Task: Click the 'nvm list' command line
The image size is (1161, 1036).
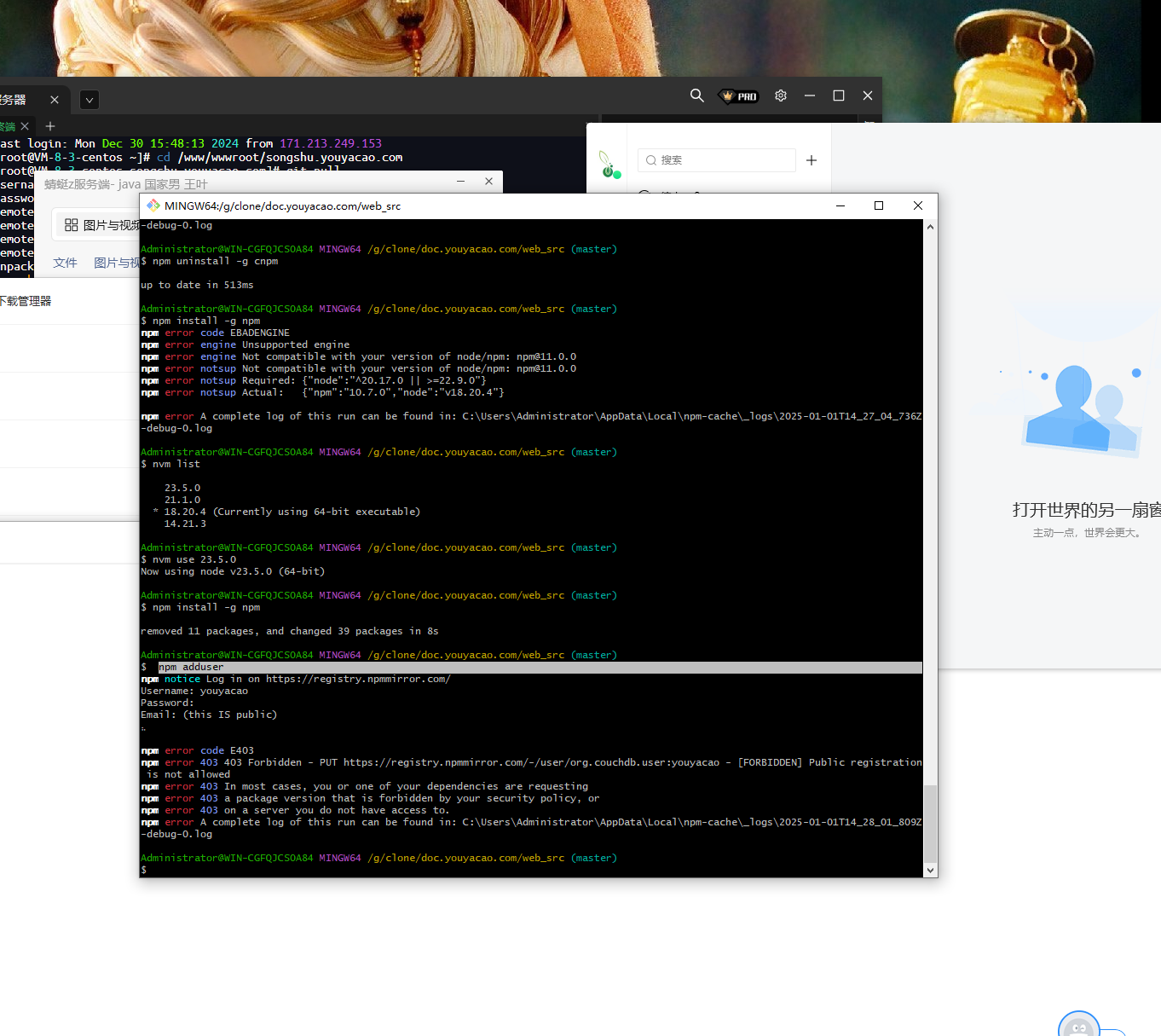Action: [176, 464]
